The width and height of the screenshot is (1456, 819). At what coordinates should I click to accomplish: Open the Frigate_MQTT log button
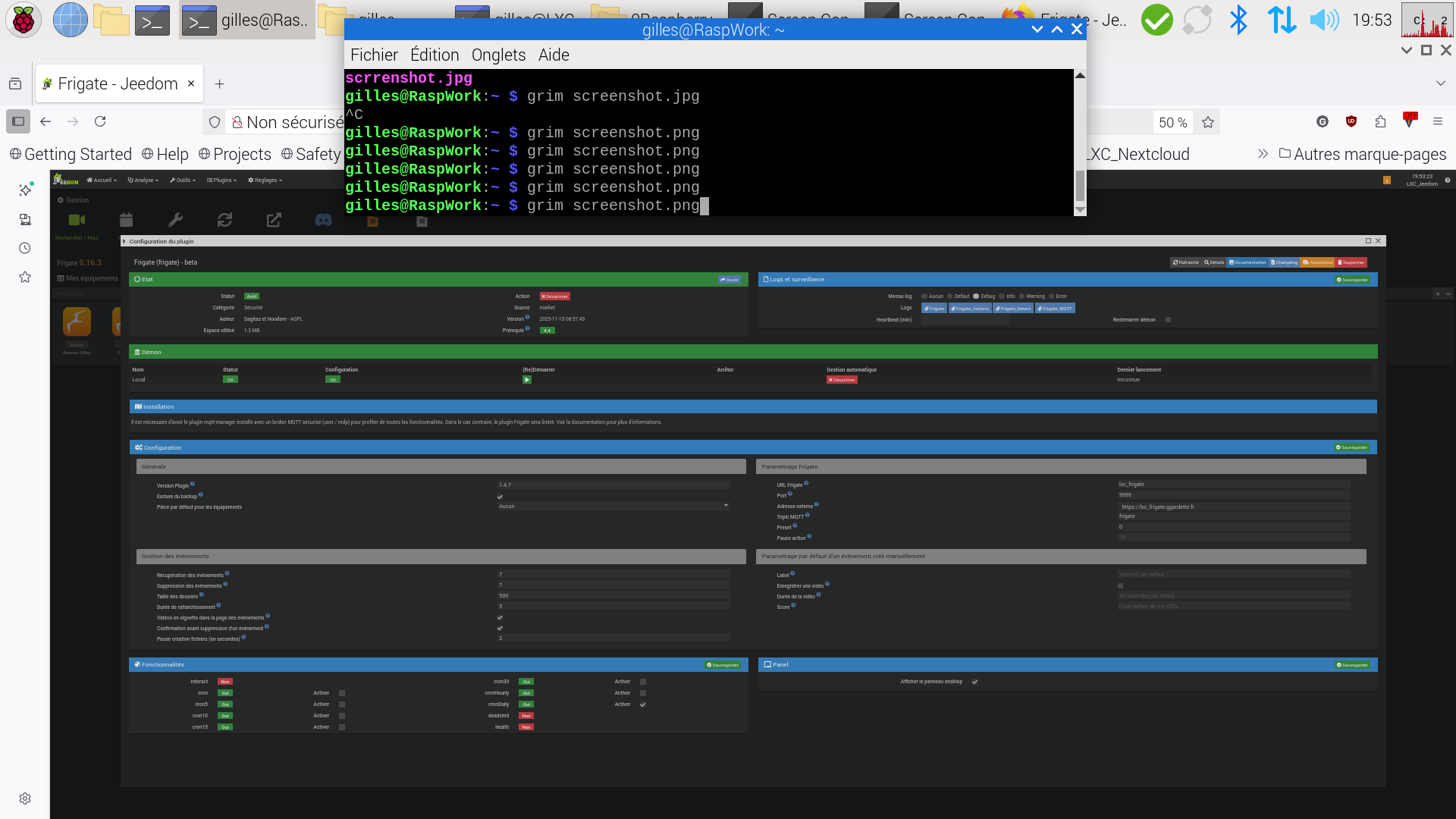tap(1055, 309)
